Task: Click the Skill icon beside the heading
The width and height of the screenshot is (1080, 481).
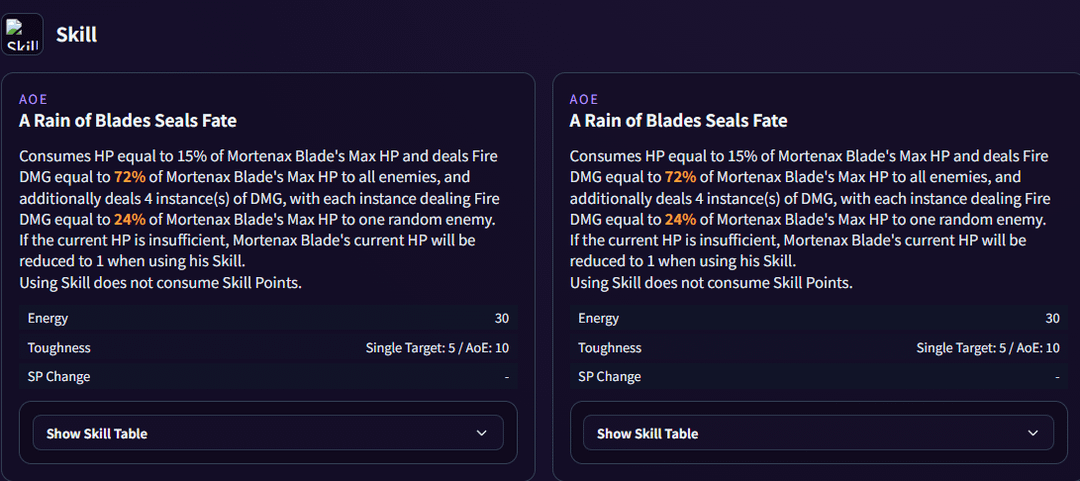Action: [x=22, y=34]
